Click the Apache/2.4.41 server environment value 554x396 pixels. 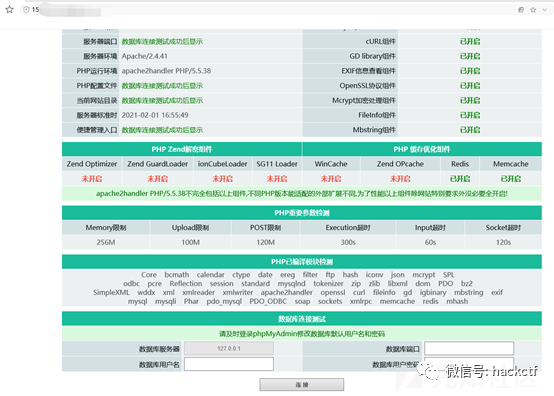(145, 56)
